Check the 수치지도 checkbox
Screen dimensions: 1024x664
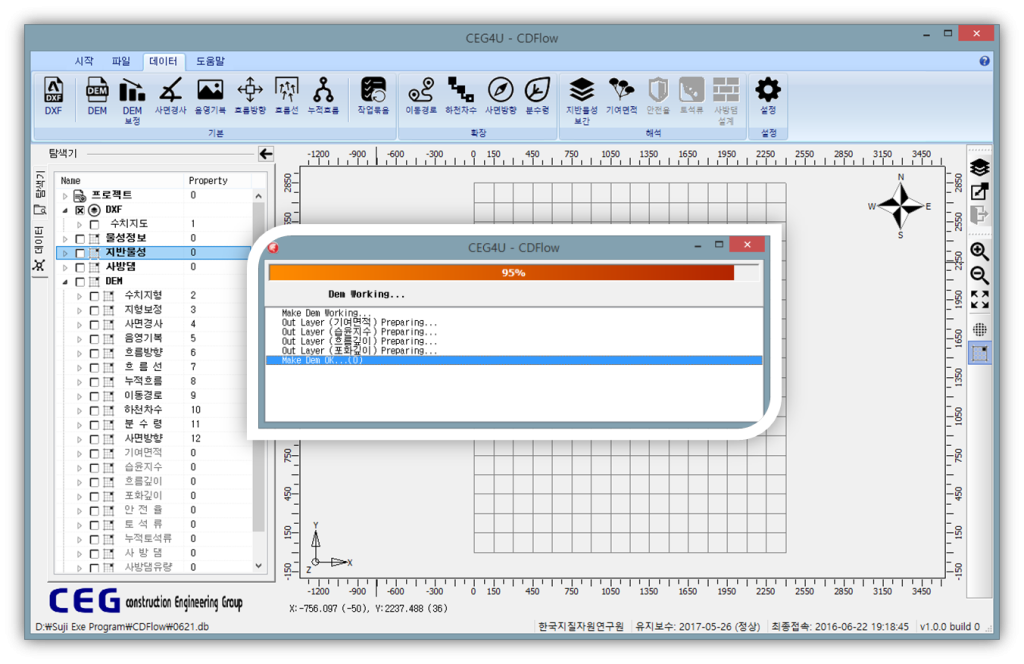pos(94,225)
